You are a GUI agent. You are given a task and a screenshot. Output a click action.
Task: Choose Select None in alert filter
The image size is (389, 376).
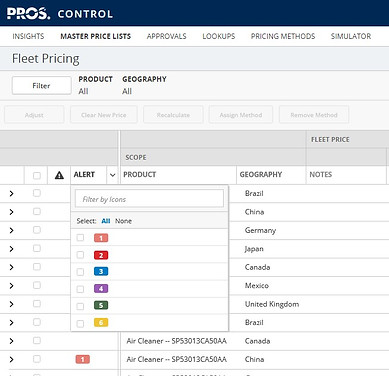(x=123, y=221)
